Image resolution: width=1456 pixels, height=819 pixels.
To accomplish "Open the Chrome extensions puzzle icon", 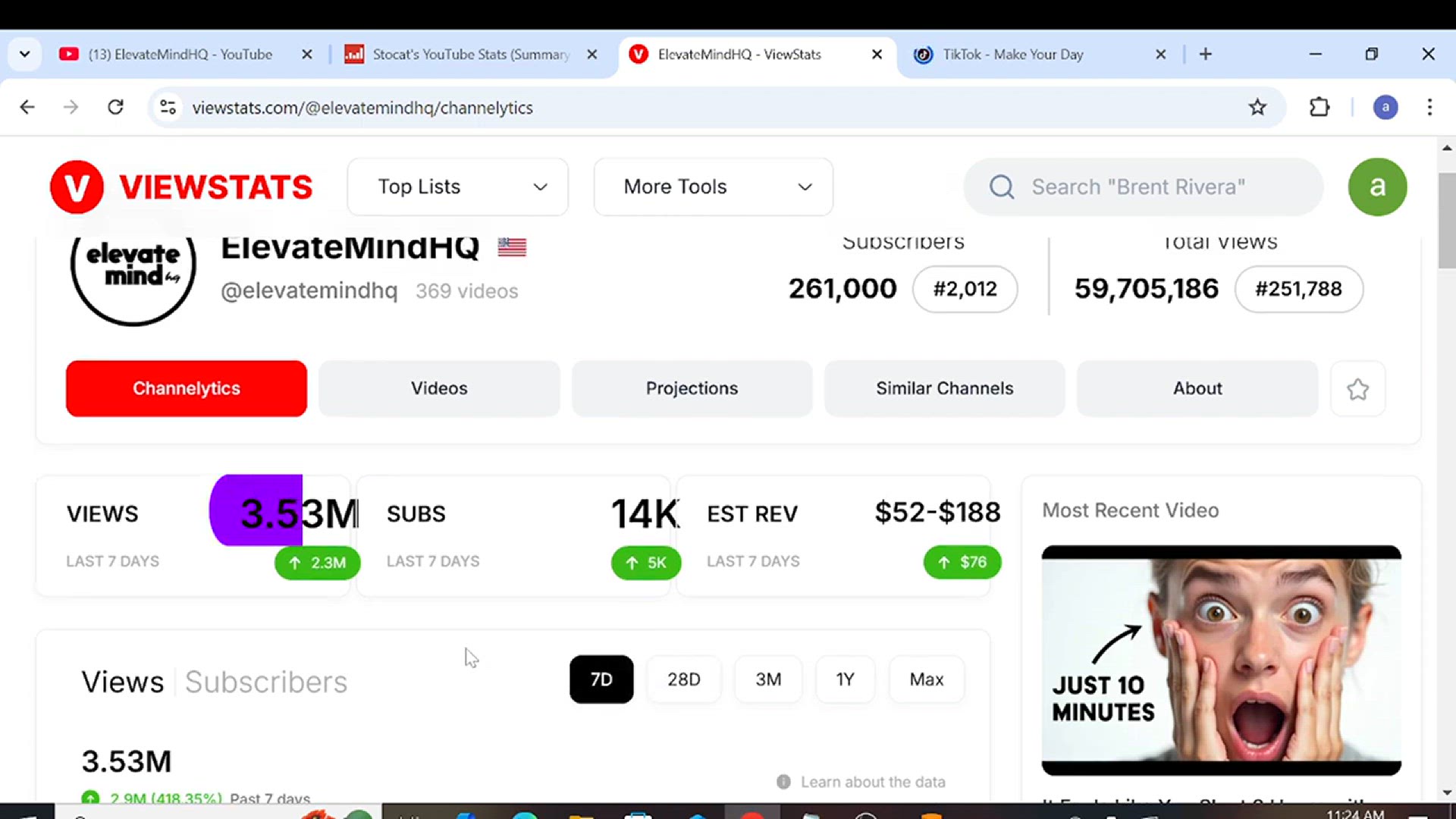I will pos(1319,108).
